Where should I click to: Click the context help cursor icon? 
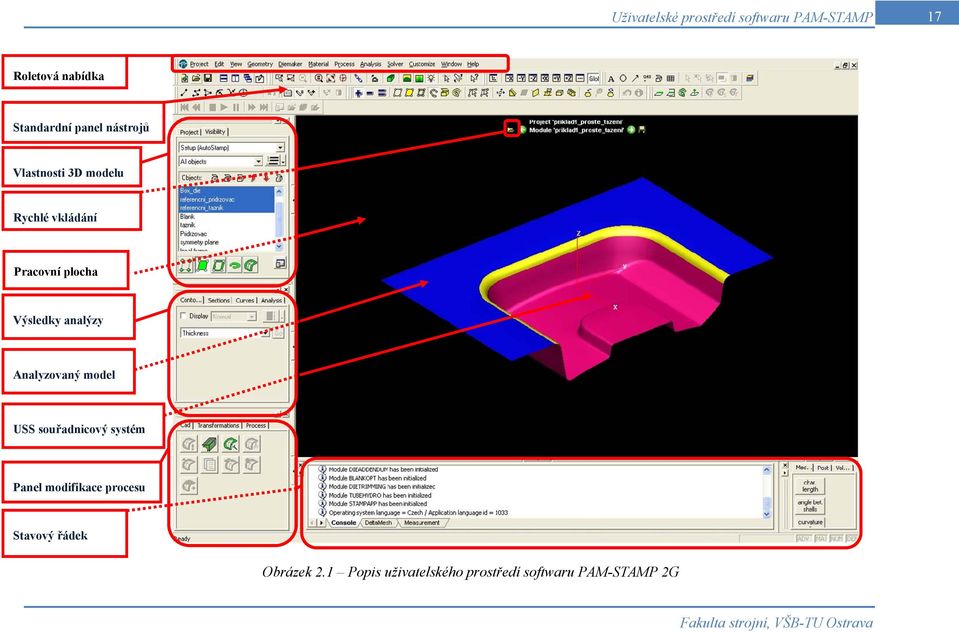click(474, 79)
